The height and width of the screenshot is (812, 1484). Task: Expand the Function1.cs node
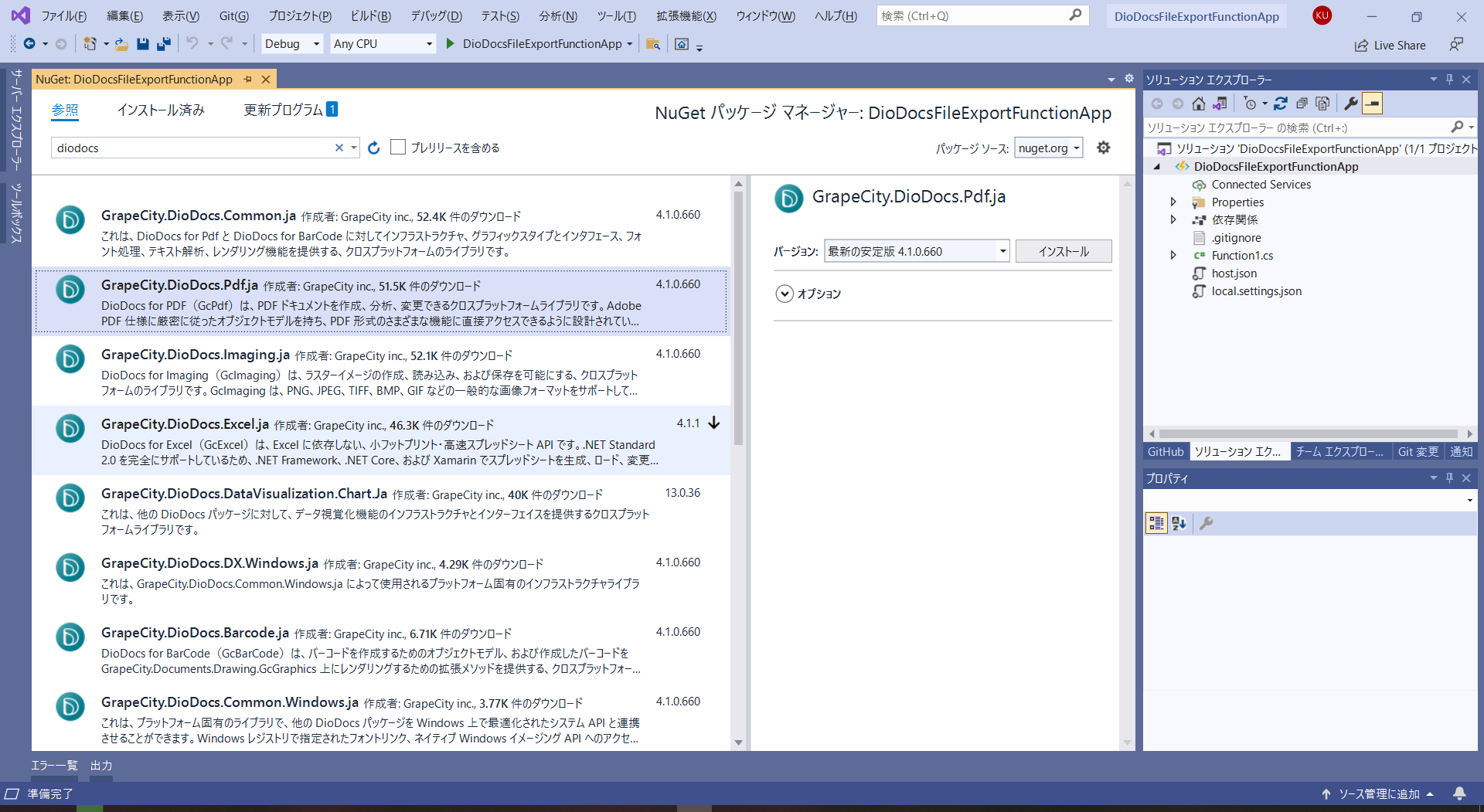[1173, 256]
